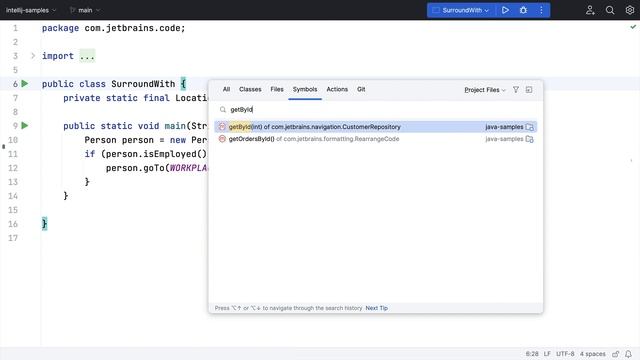
Task: Click the green inspection checkmark
Action: (633, 27)
